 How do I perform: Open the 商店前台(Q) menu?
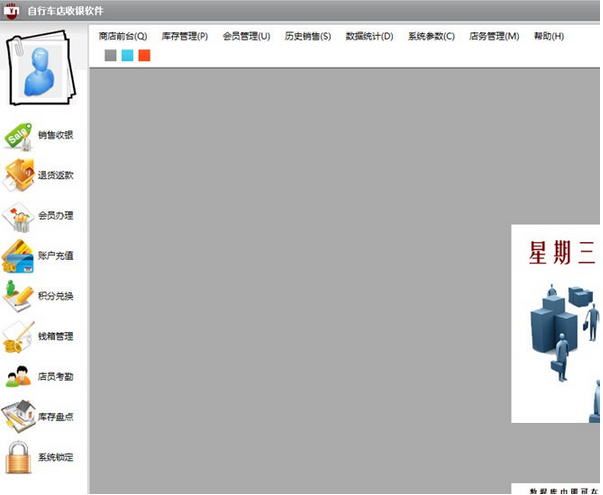(x=123, y=36)
